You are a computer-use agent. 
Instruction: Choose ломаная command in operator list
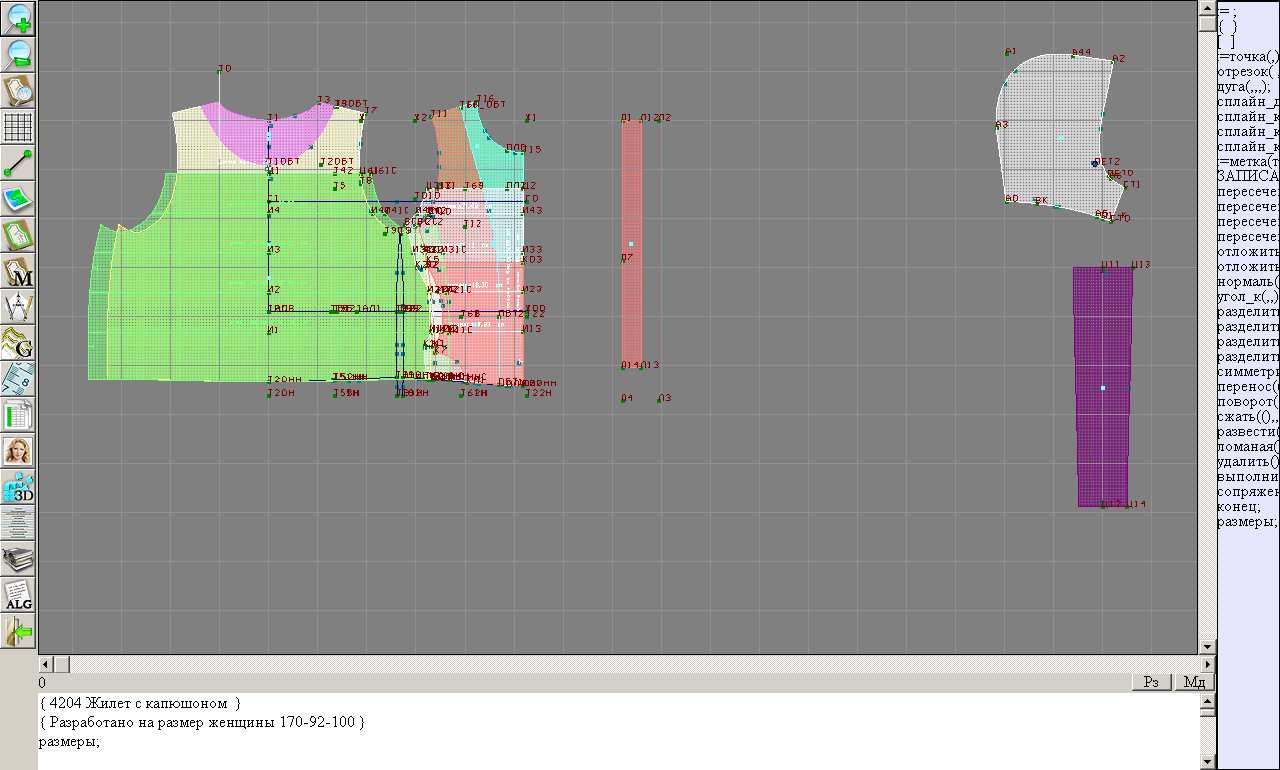pos(1246,447)
